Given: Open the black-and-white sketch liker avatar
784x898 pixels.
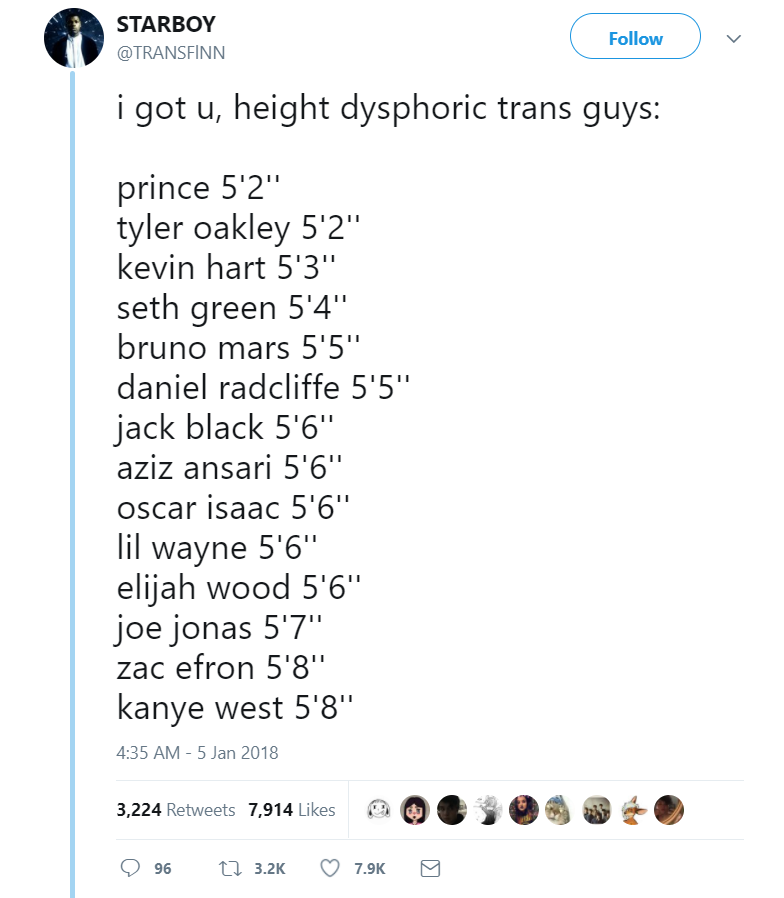Looking at the screenshot, I should pyautogui.click(x=487, y=810).
